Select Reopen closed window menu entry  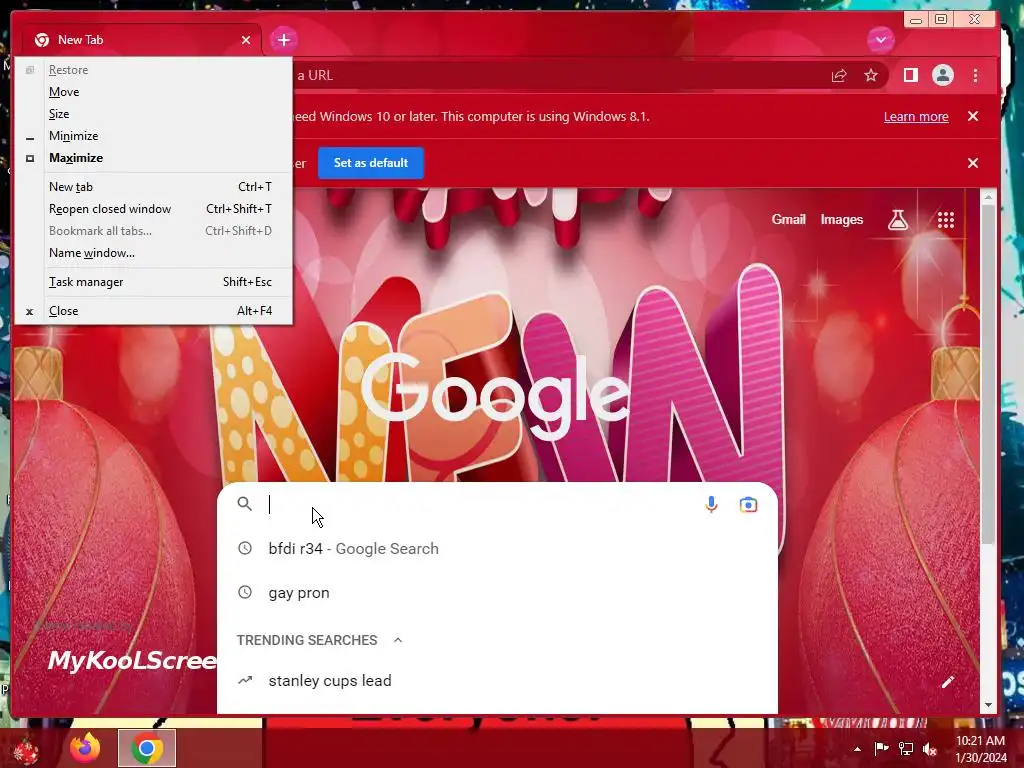pos(153,209)
